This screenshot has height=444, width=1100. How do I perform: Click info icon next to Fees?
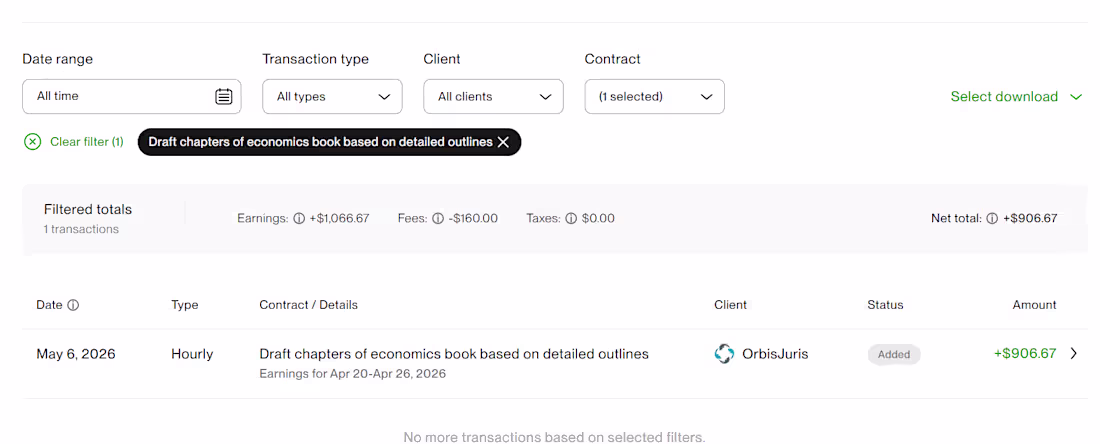pyautogui.click(x=438, y=218)
